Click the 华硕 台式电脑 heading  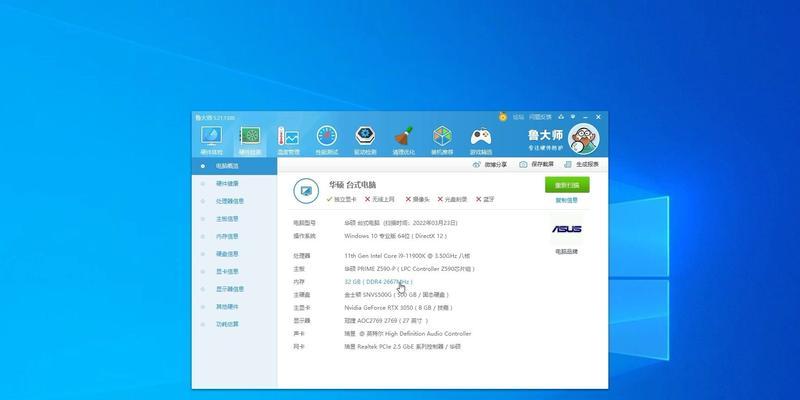[x=353, y=185]
